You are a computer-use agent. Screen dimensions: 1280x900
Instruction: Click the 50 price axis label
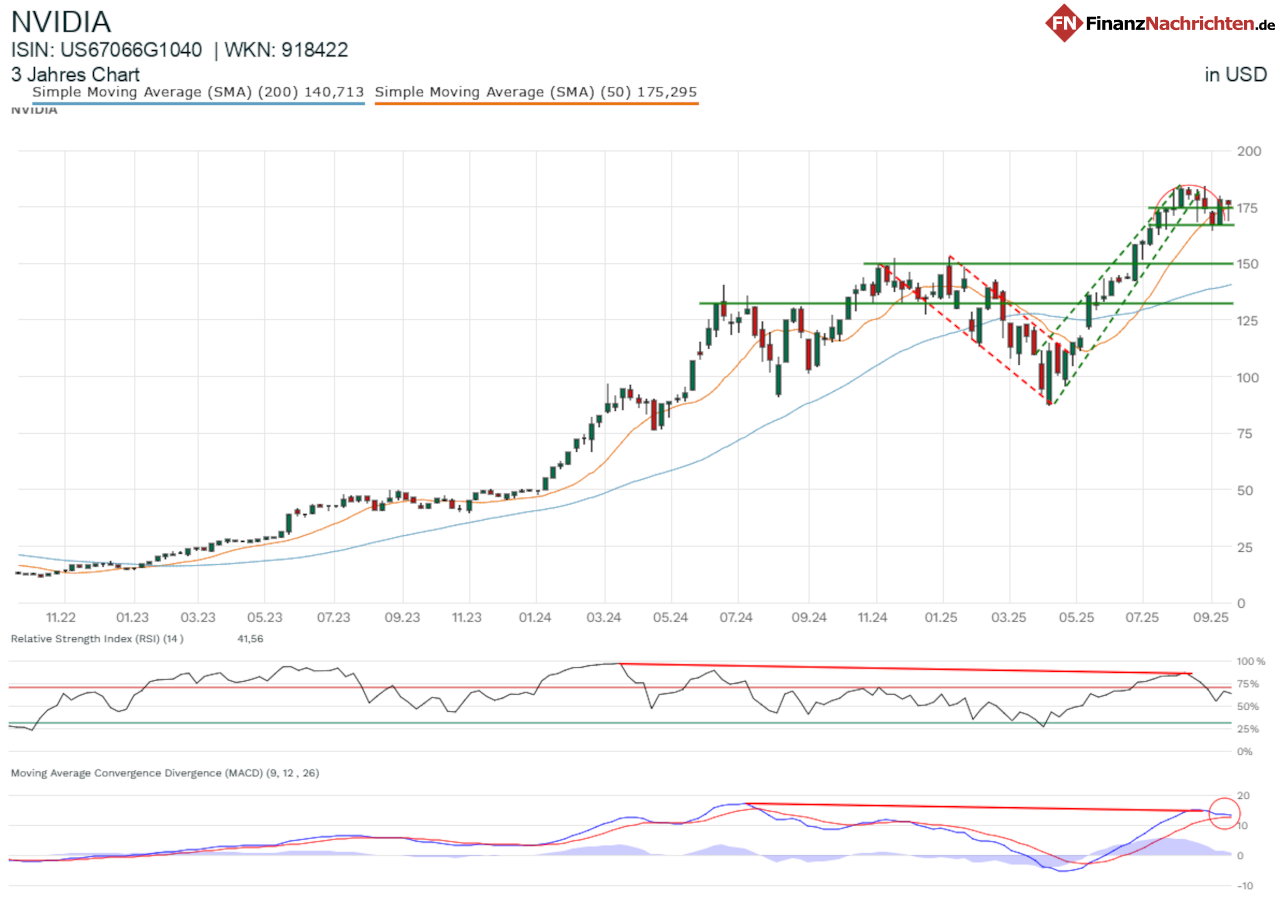click(x=1245, y=490)
